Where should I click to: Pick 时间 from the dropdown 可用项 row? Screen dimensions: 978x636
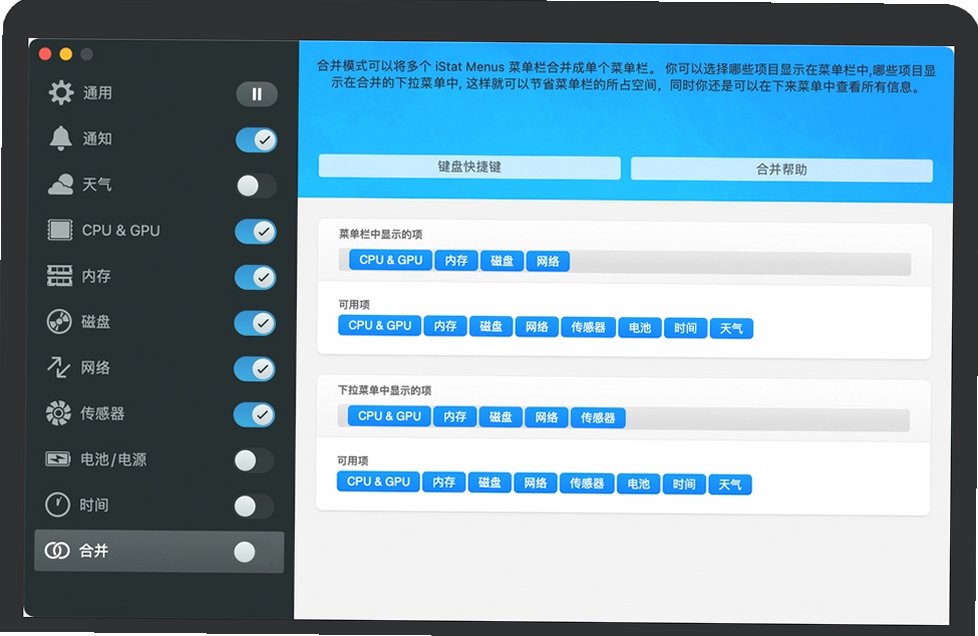point(684,484)
